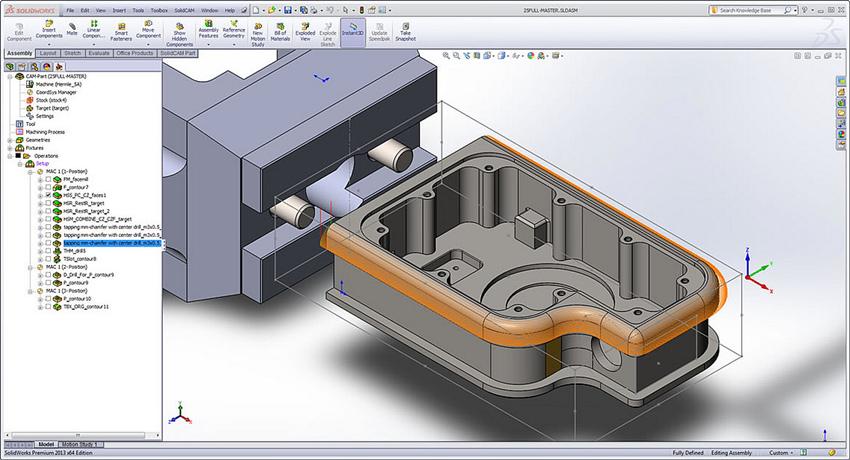
Task: Open the Tools menu
Action: 138,10
